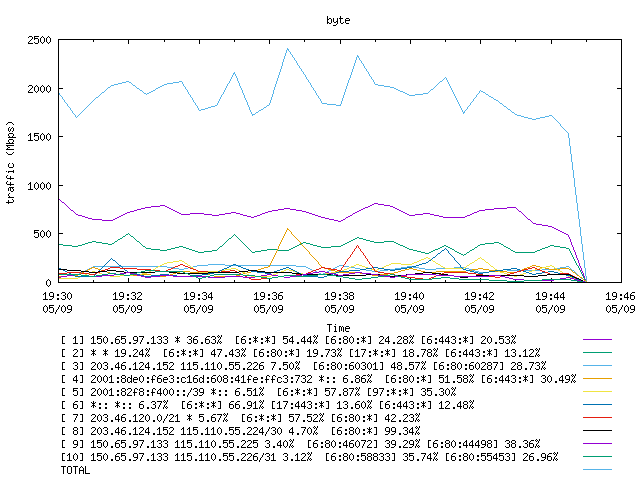Image resolution: width=640 pixels, height=480 pixels.
Task: Click the black line sample for legend row 8
Action: coord(597,431)
